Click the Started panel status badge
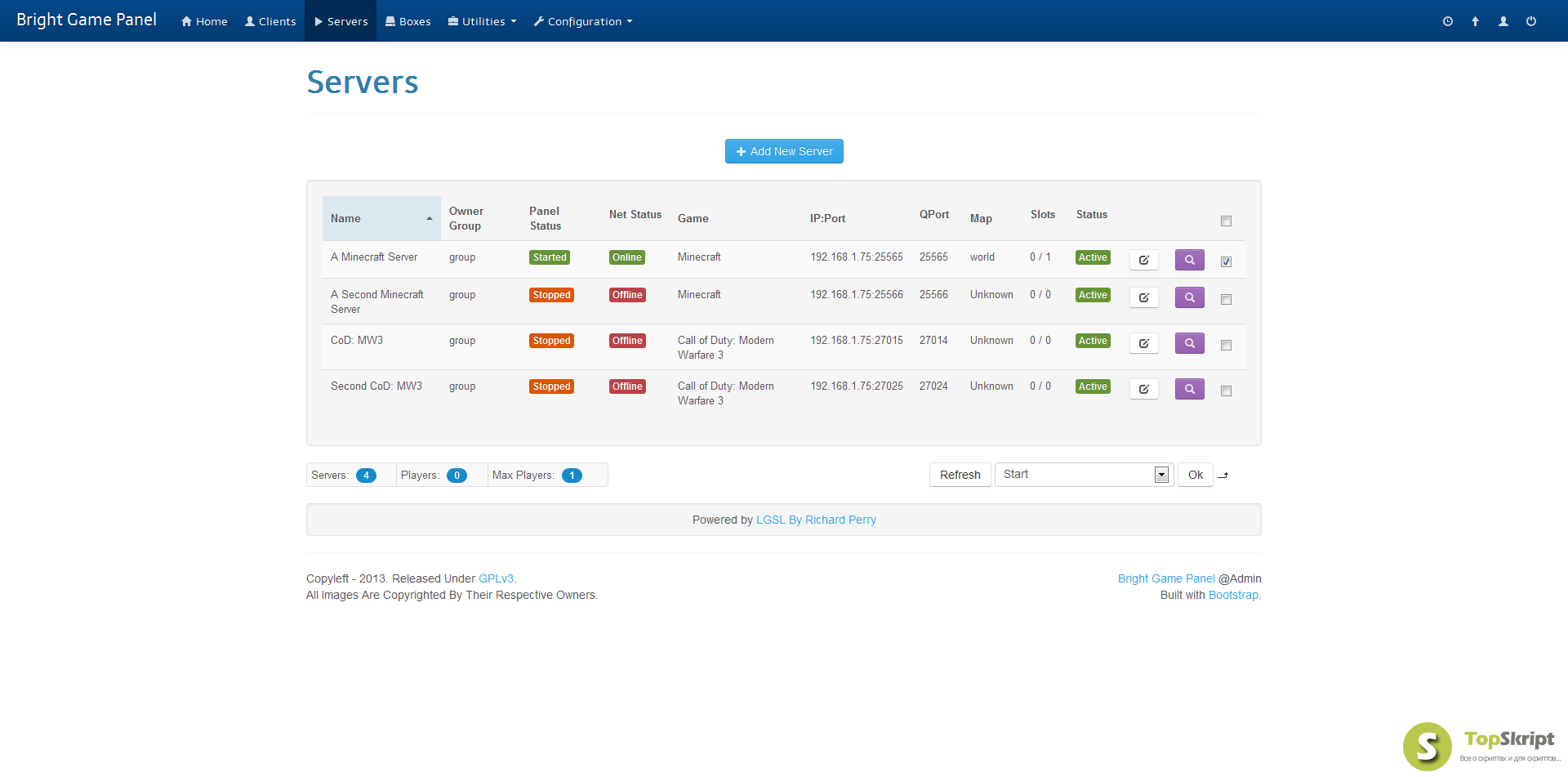Screen dimensions: 1568x777 pyautogui.click(x=550, y=257)
